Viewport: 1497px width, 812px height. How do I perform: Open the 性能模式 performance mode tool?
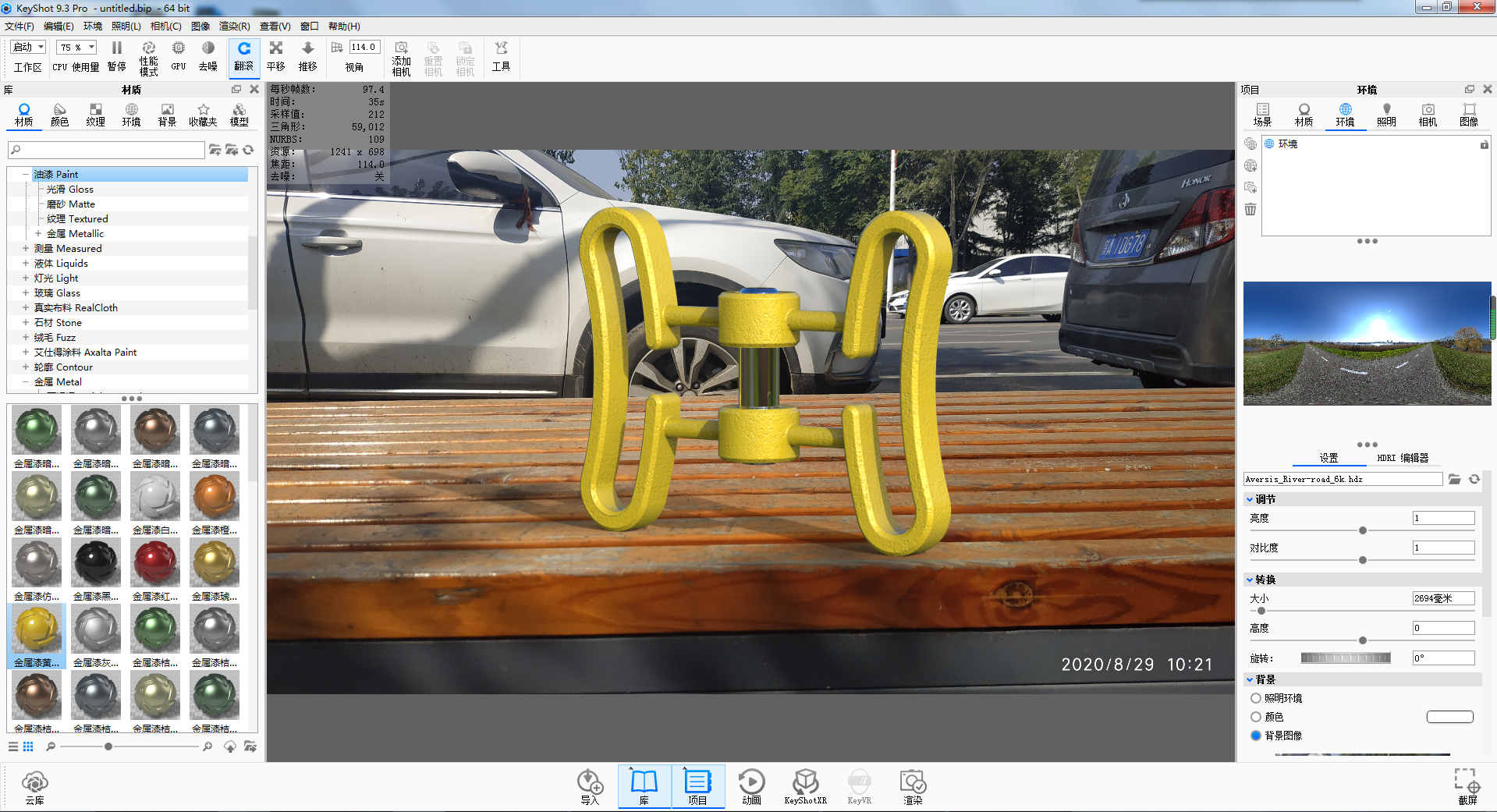tap(148, 59)
